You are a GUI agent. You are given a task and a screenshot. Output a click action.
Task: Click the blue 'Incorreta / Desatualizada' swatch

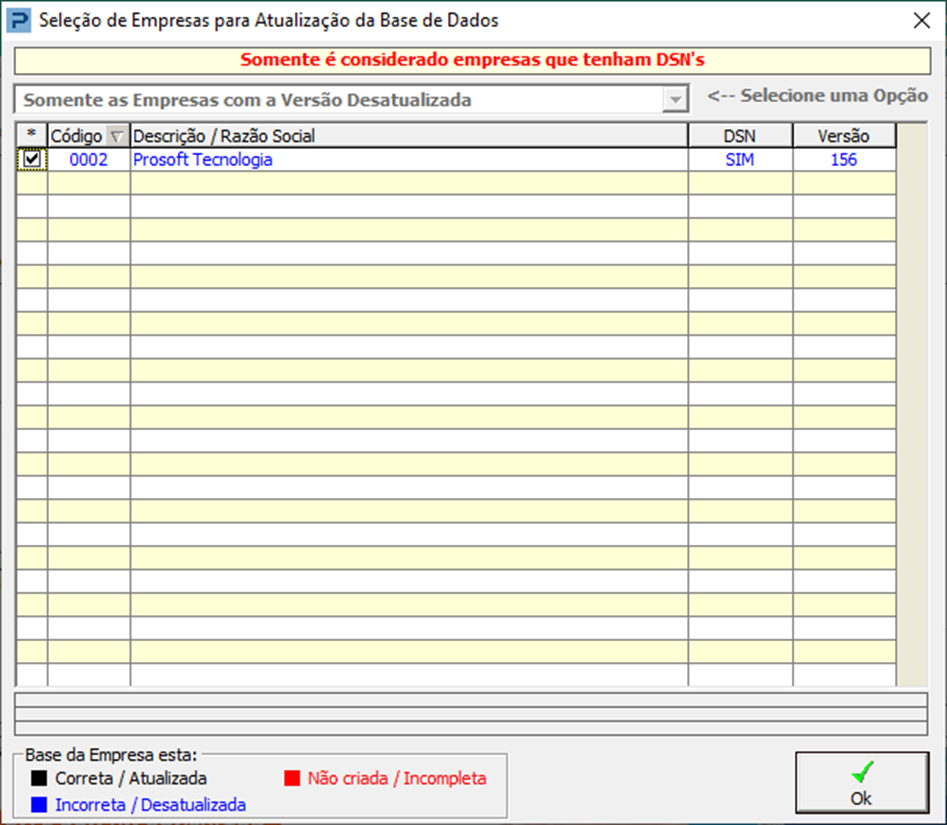39,804
